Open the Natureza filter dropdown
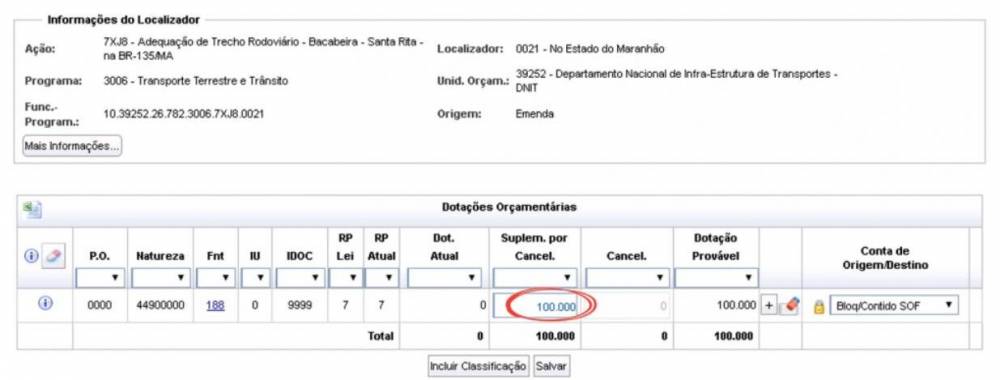The image size is (1000, 380). coord(160,278)
